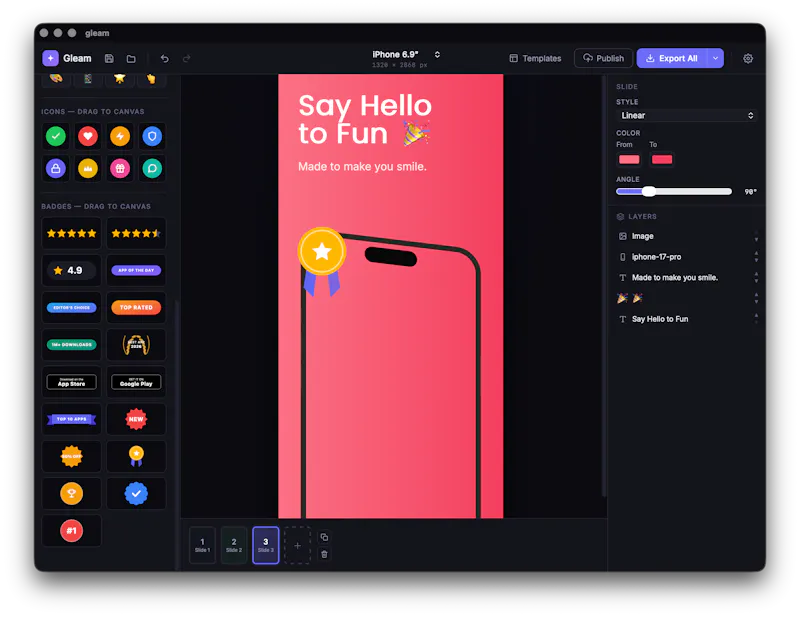Switch to Slide 1
Viewport: 800px width, 617px height.
pos(202,545)
